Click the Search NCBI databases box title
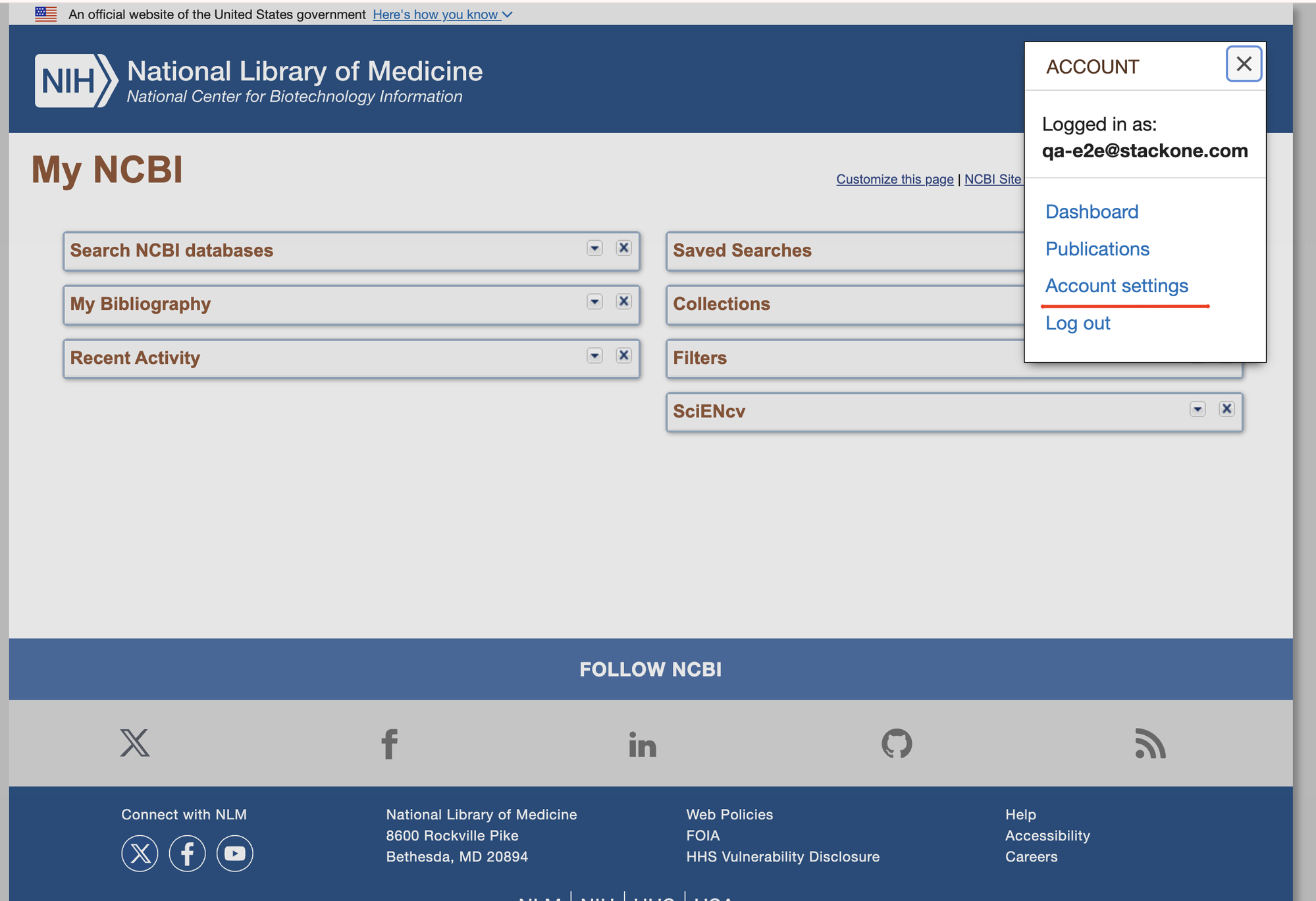 (171, 251)
